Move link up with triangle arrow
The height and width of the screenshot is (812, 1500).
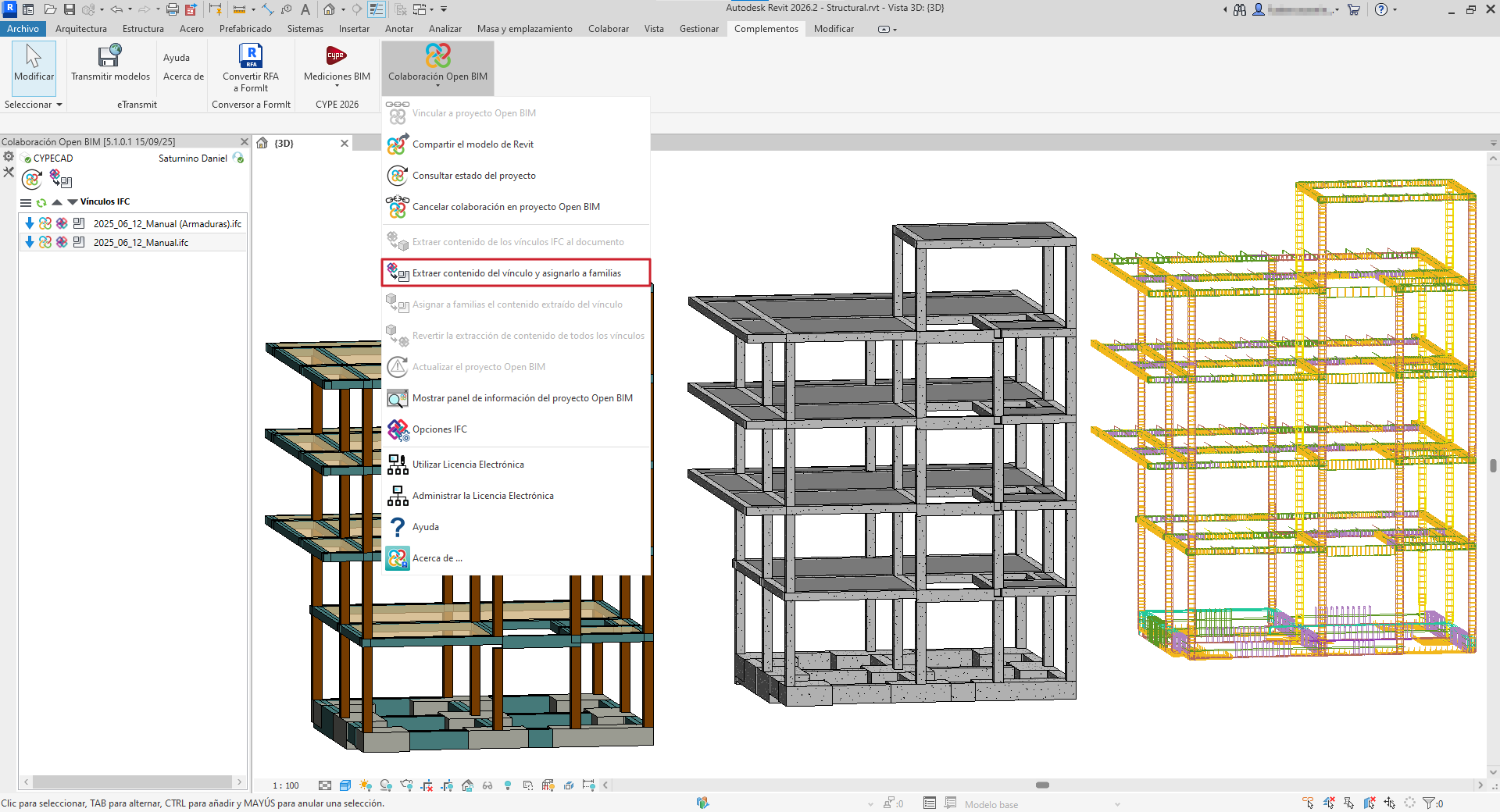pos(57,202)
